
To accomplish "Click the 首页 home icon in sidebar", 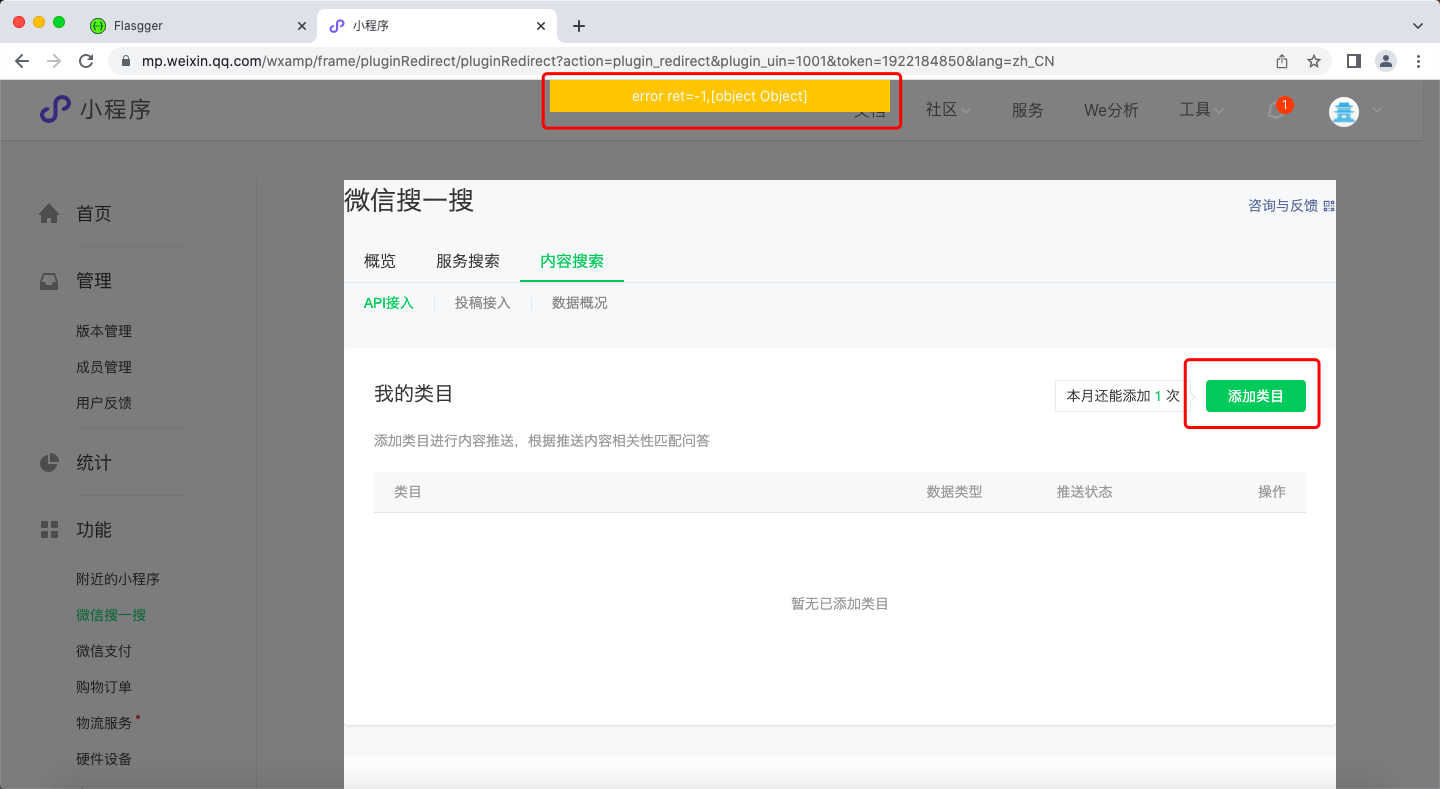I will click(x=49, y=213).
